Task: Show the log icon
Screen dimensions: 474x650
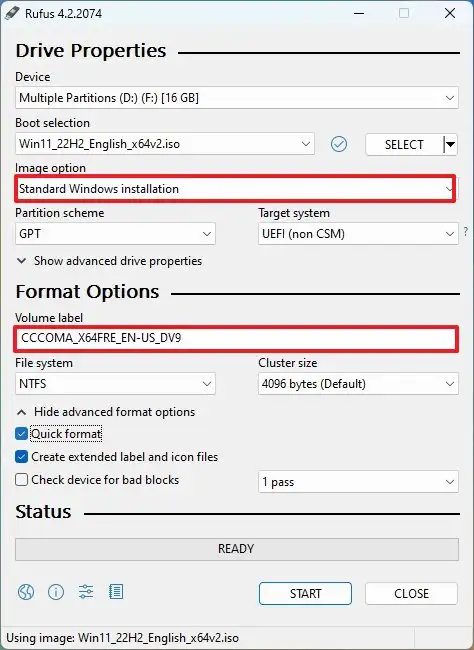Action: 116,592
